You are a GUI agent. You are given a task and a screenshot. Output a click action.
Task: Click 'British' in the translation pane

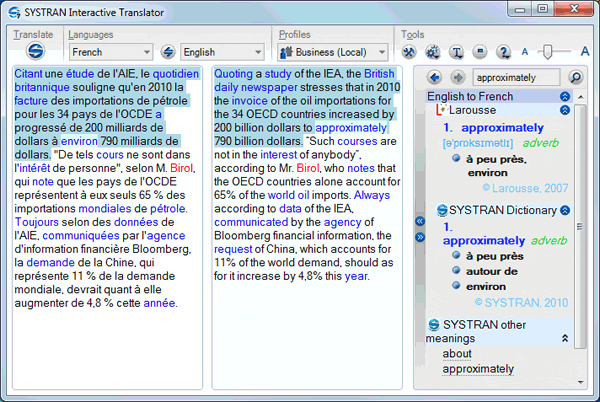(379, 73)
